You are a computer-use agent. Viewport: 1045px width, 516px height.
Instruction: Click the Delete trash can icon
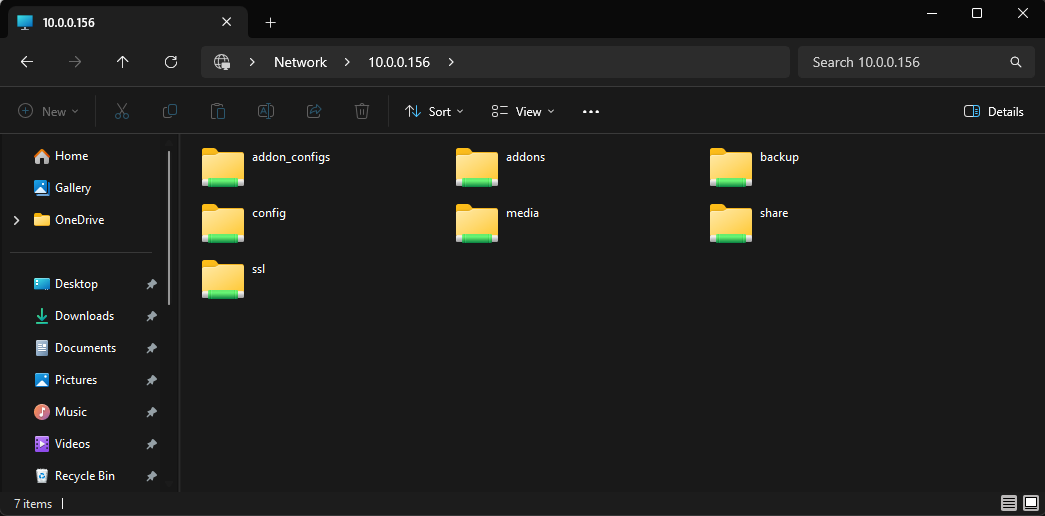point(362,112)
